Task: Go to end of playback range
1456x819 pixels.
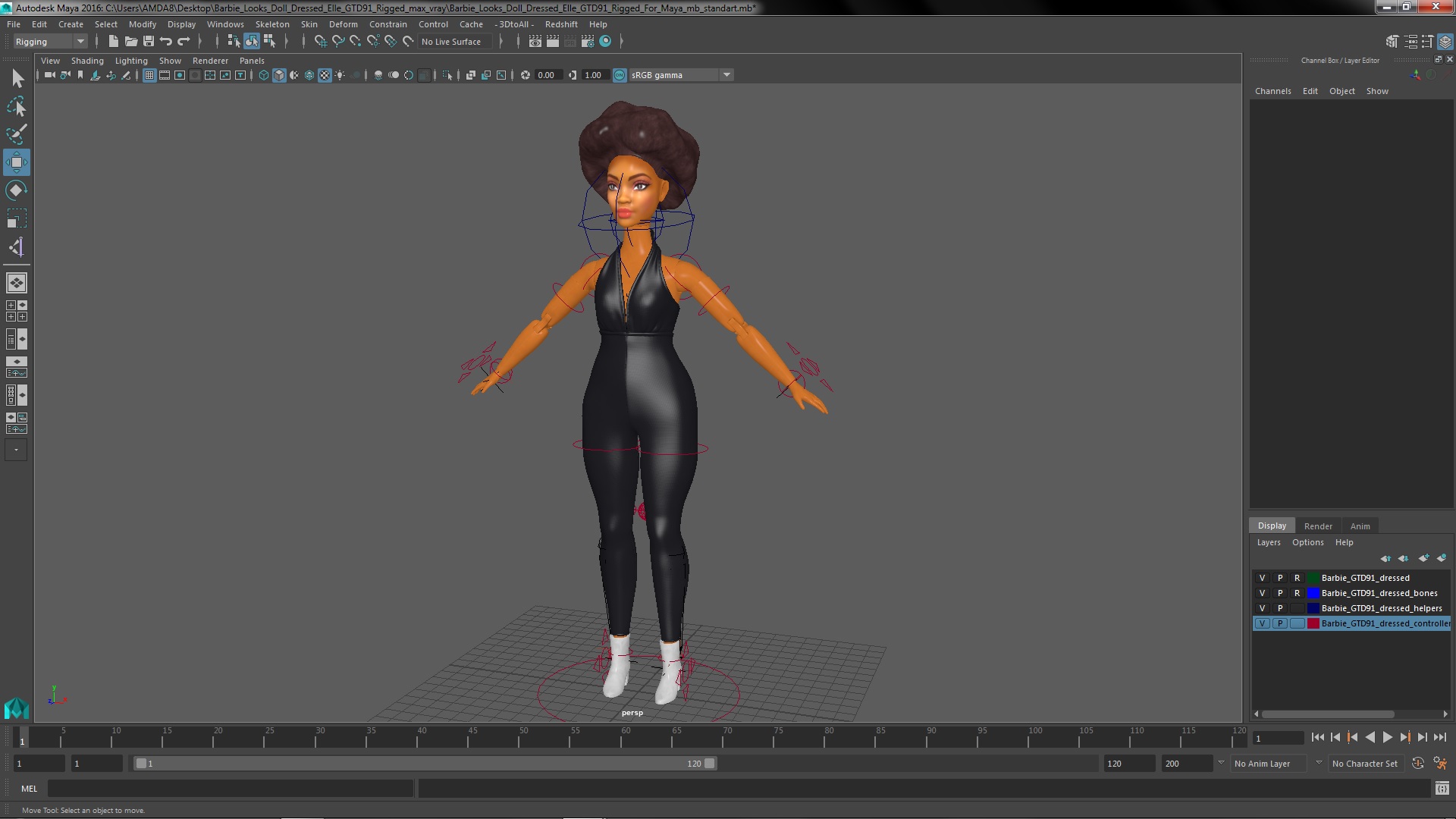Action: click(x=1440, y=737)
